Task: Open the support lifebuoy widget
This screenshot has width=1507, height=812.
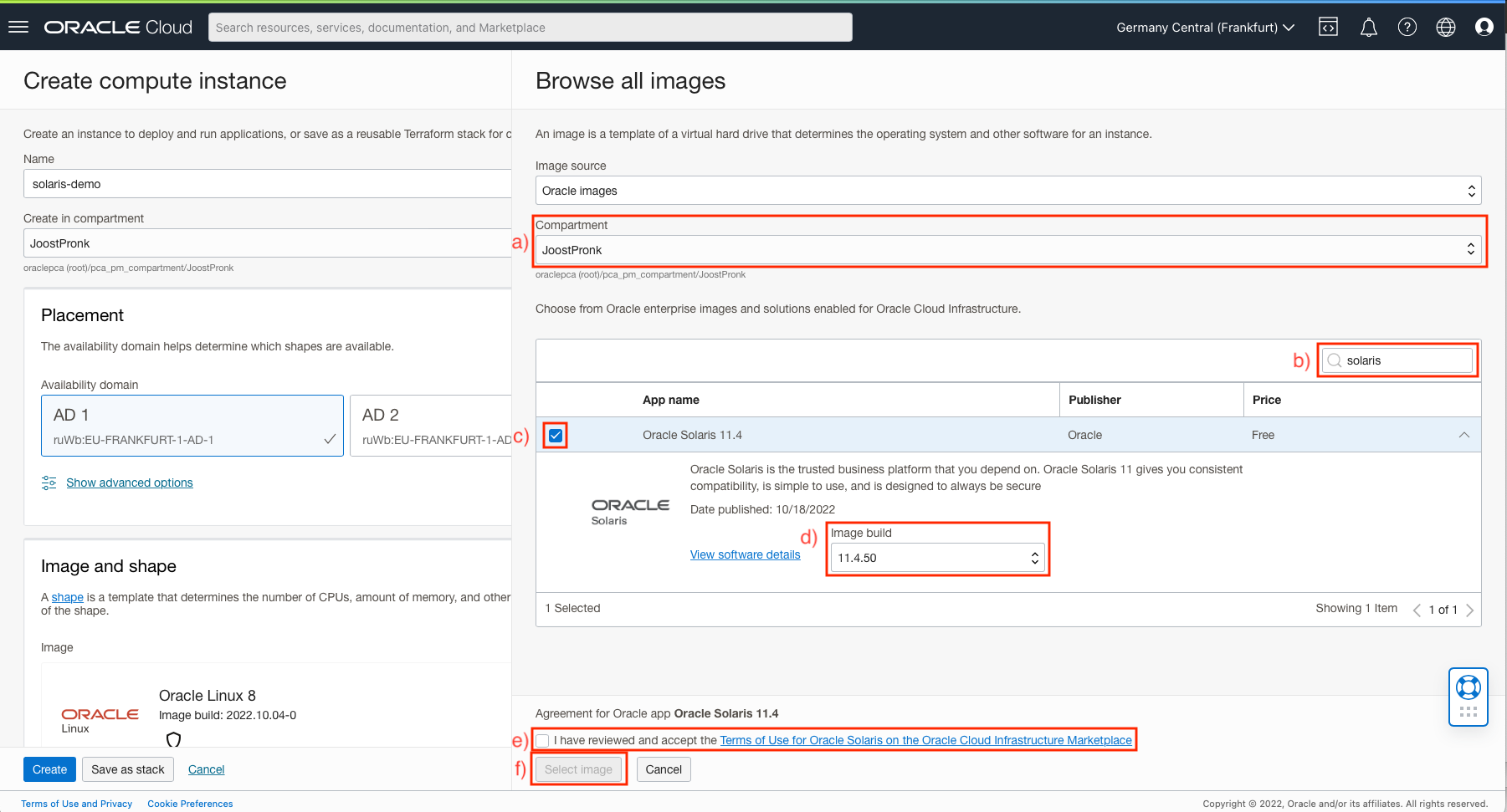Action: click(x=1468, y=687)
